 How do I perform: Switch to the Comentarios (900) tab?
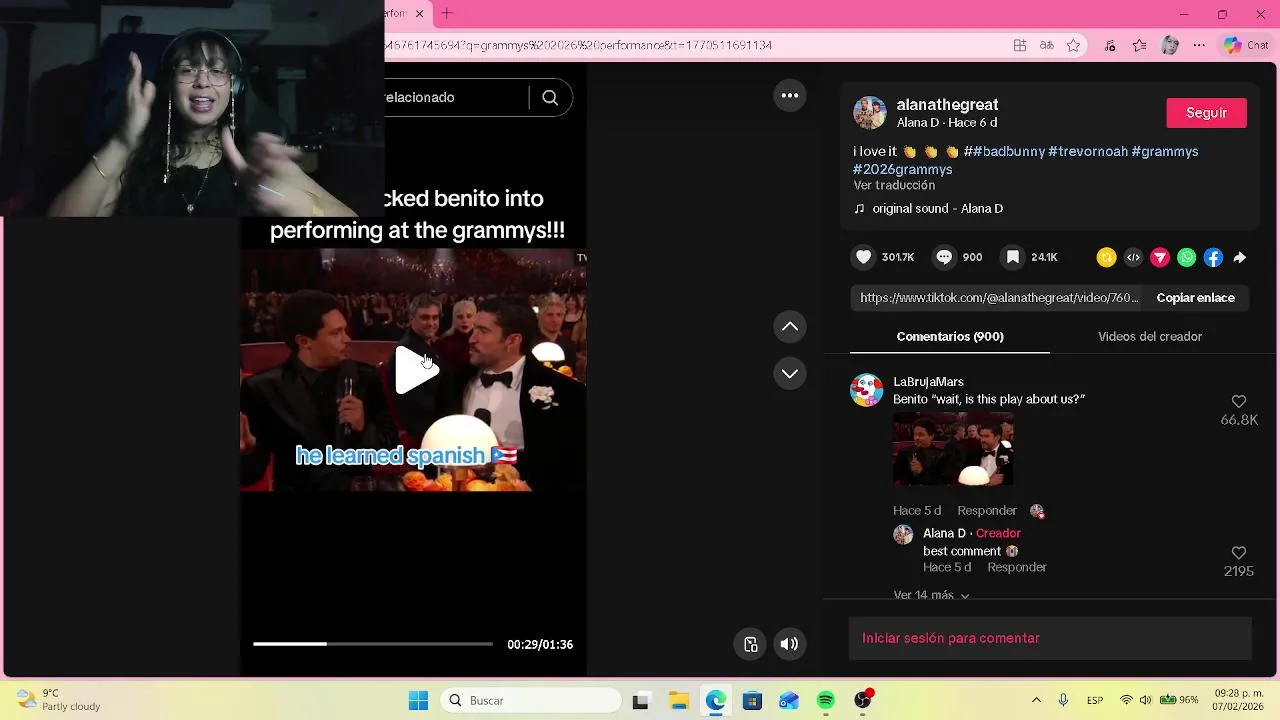pos(950,336)
